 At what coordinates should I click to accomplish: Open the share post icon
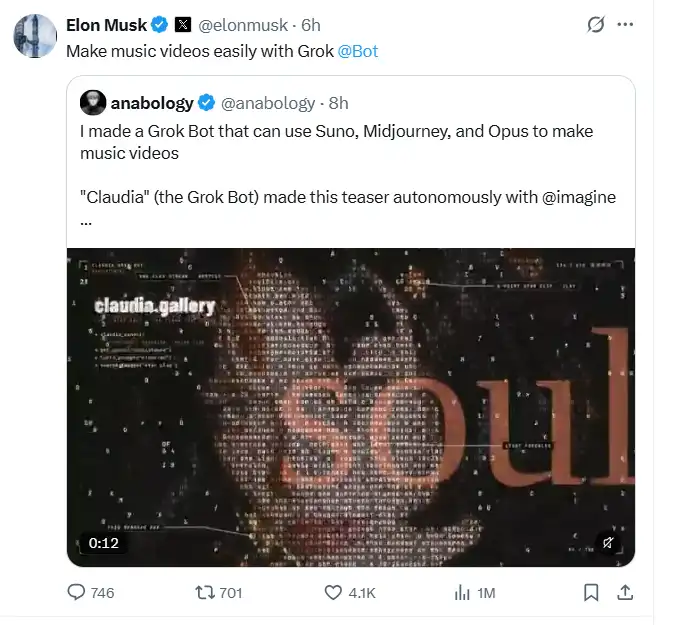pyautogui.click(x=625, y=592)
